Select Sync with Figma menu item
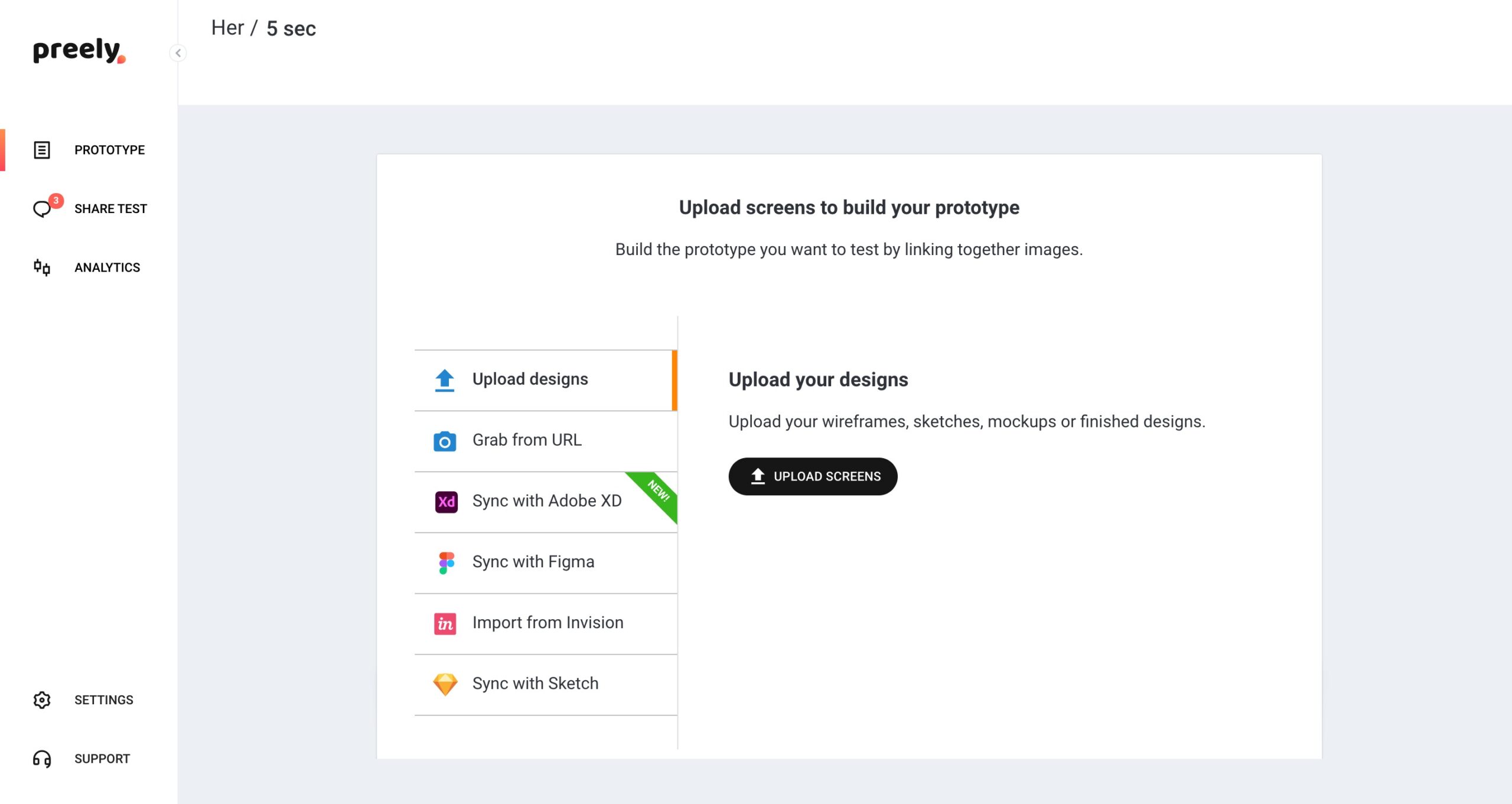Screen dimensions: 1512x804 [546, 562]
